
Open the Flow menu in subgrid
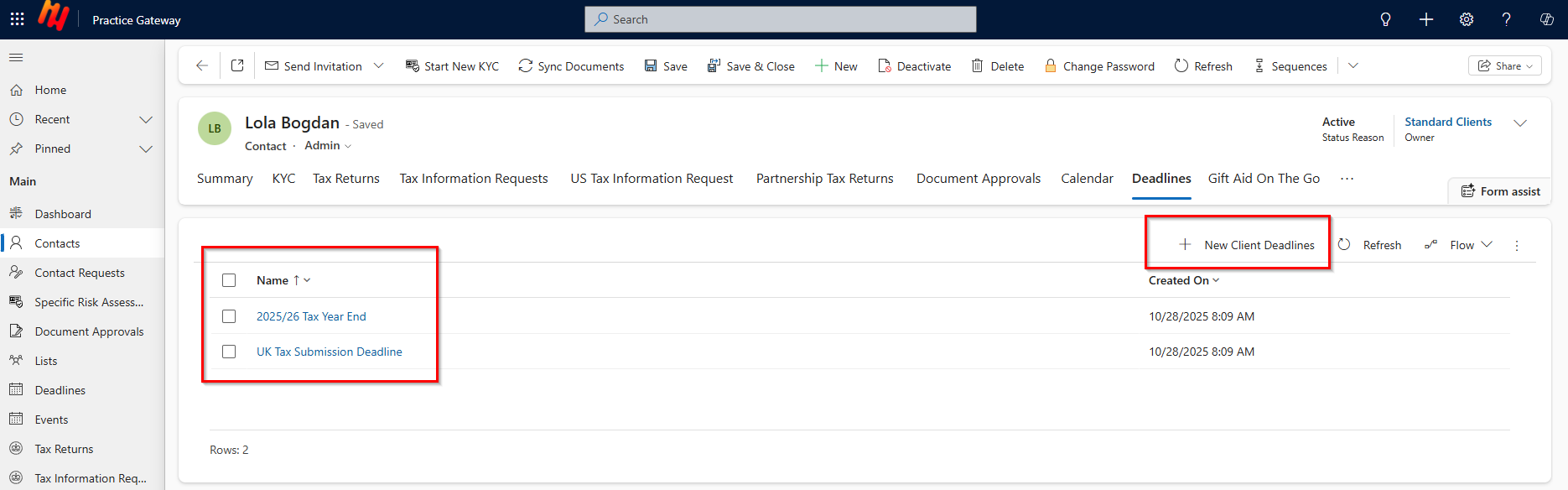[x=1458, y=245]
